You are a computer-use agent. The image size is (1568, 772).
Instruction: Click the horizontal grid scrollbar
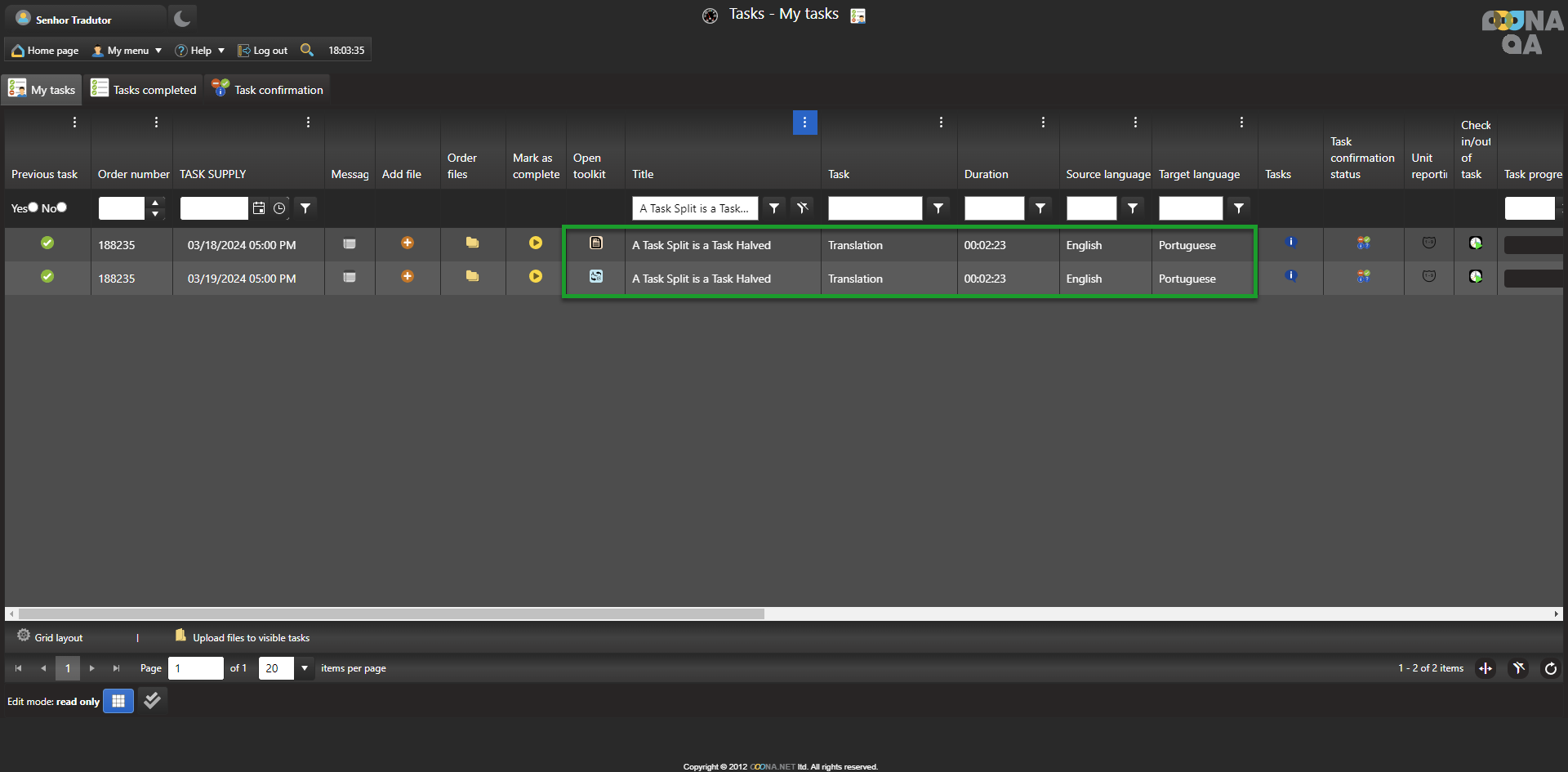point(390,614)
